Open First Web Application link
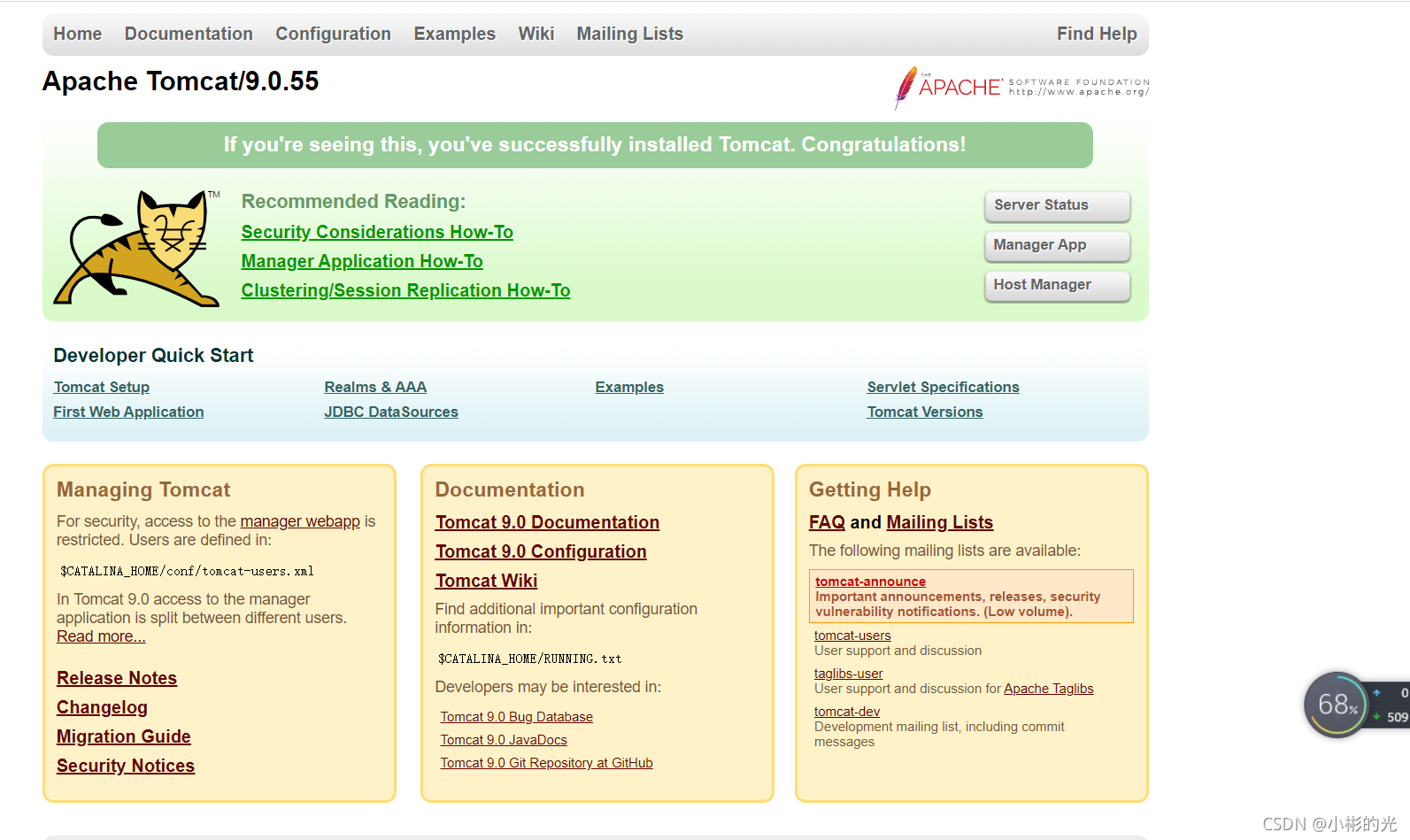Viewport: 1410px width, 840px height. point(128,412)
